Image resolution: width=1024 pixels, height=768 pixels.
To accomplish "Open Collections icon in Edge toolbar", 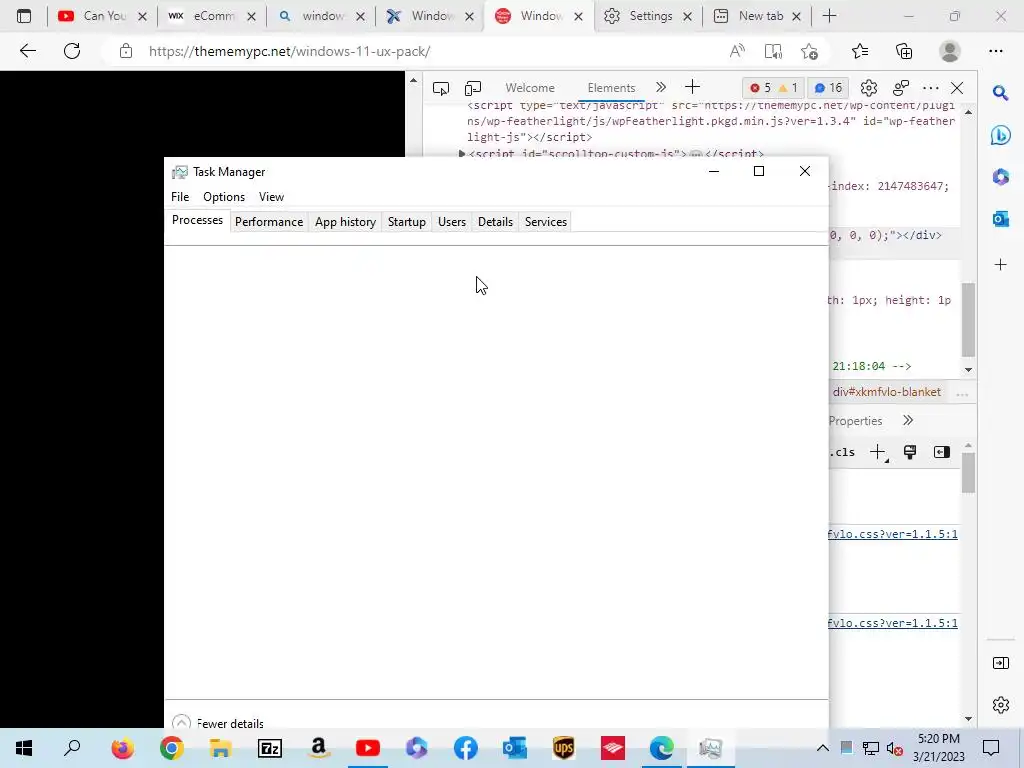I will click(904, 51).
